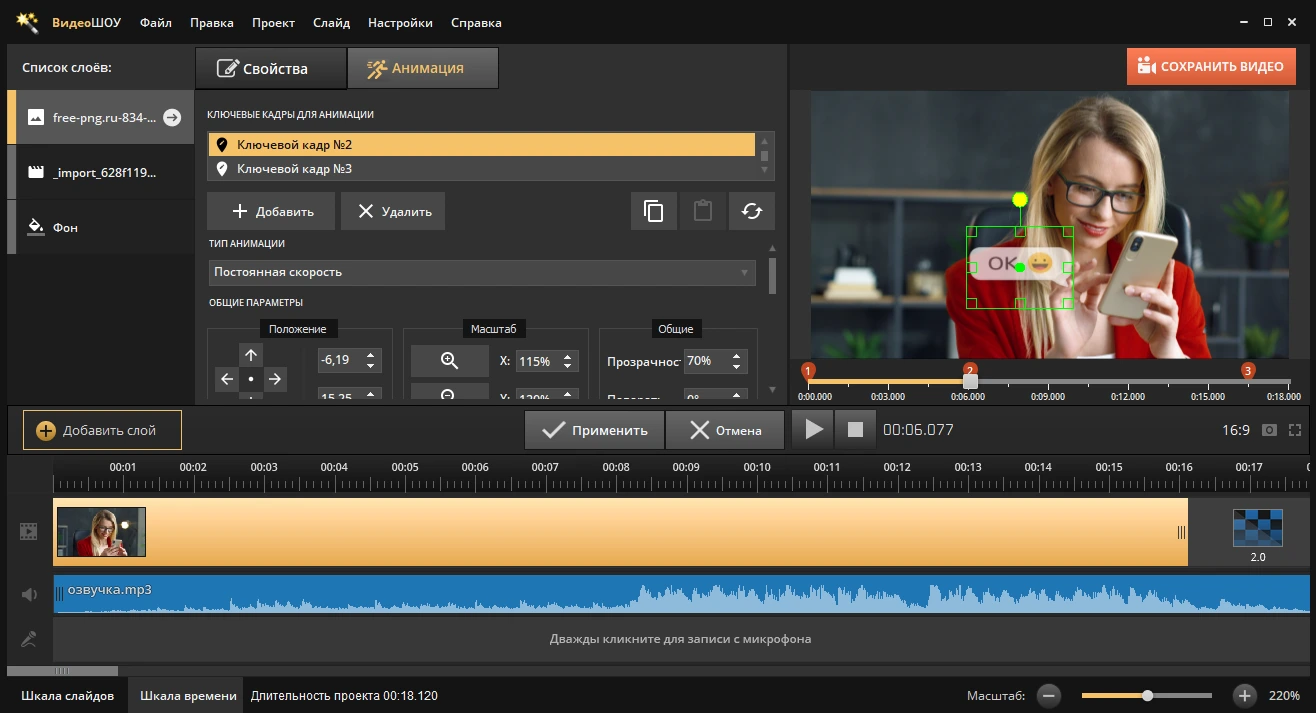Image resolution: width=1316 pixels, height=713 pixels.
Task: Select Ключевой кадр №3 in the list
Action: point(482,169)
